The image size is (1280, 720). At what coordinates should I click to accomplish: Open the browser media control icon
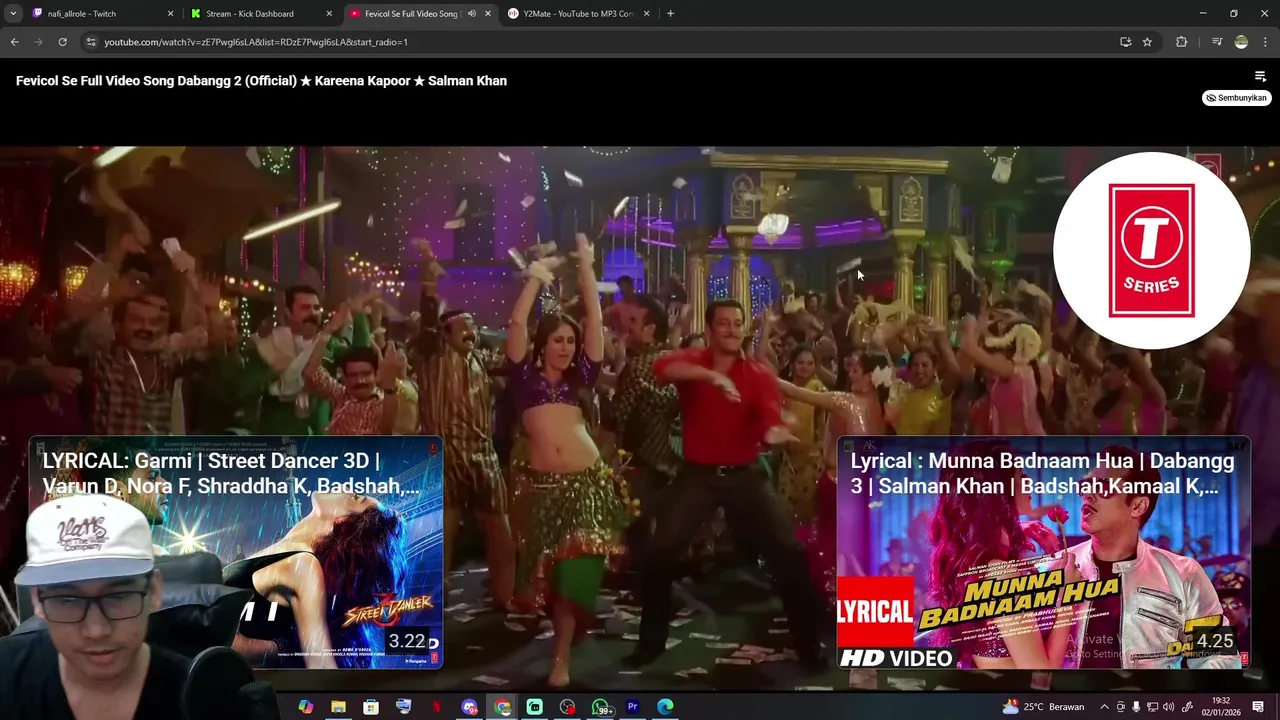[x=1217, y=42]
